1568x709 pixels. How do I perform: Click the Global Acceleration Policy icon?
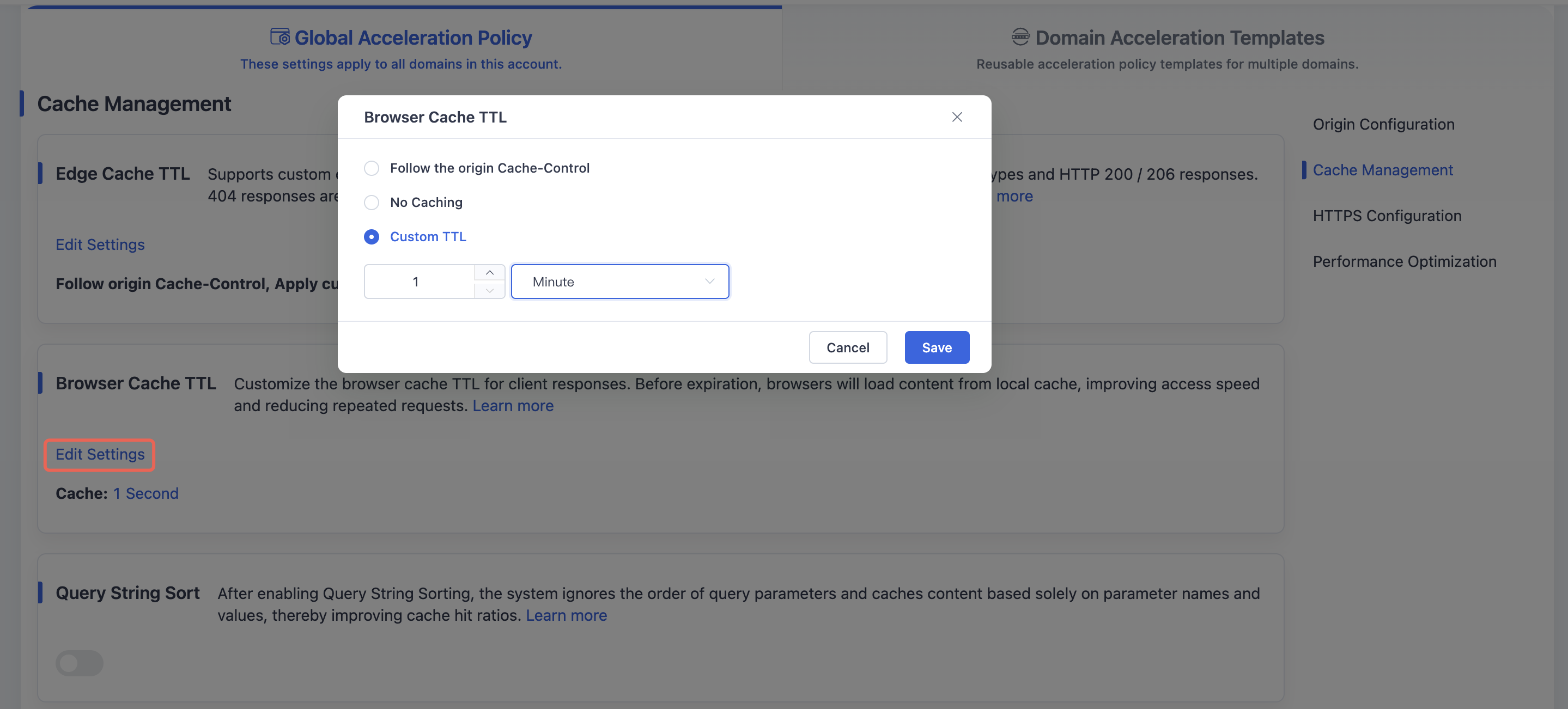[280, 37]
